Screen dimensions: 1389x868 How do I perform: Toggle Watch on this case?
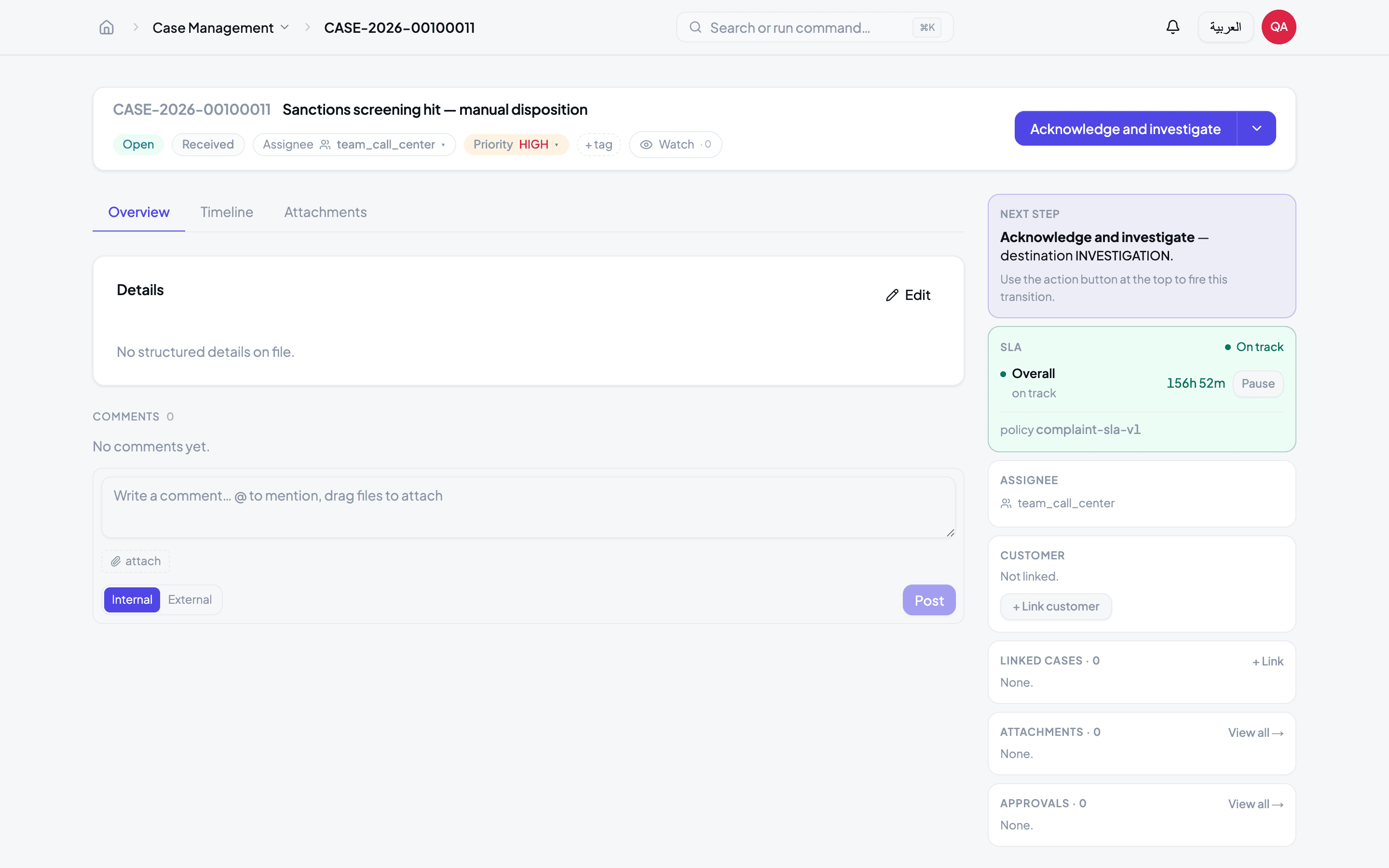675,145
